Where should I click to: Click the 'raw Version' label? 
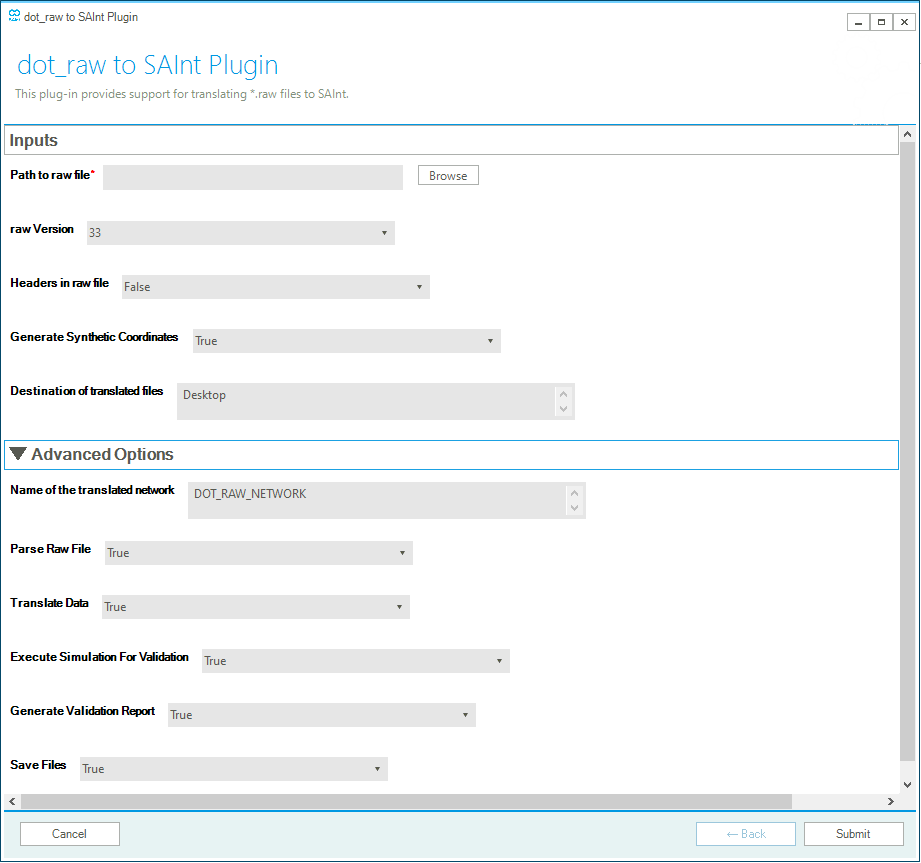[42, 229]
